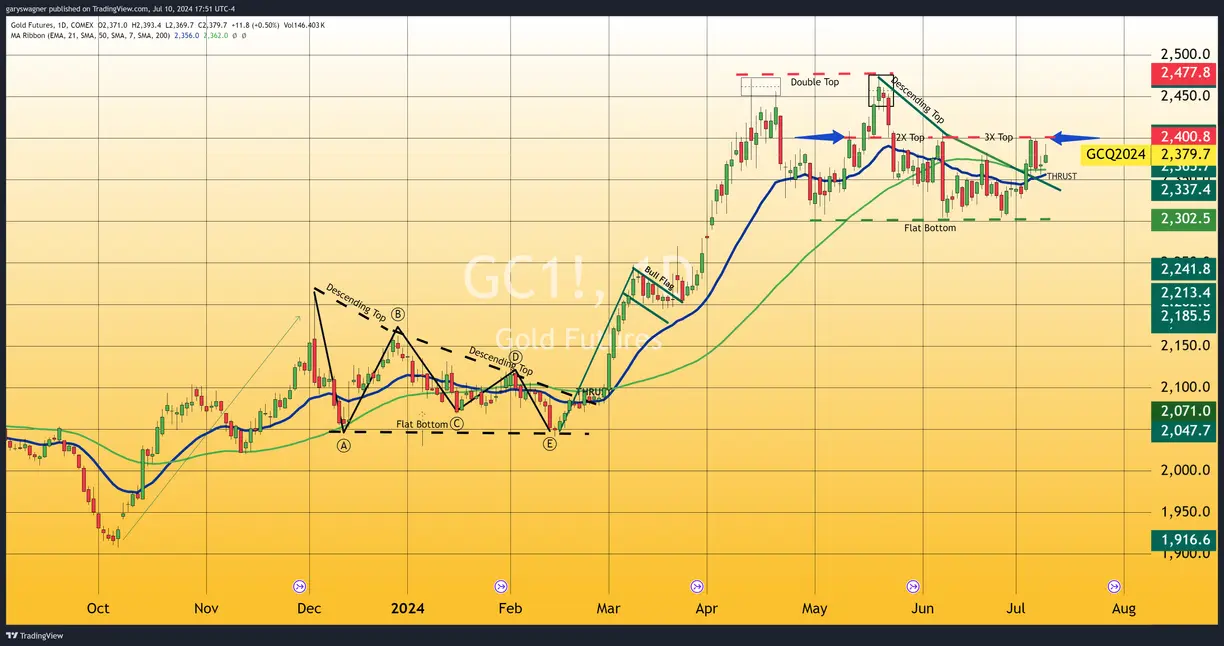Select the circled E wave label
The width and height of the screenshot is (1224, 646).
point(550,443)
